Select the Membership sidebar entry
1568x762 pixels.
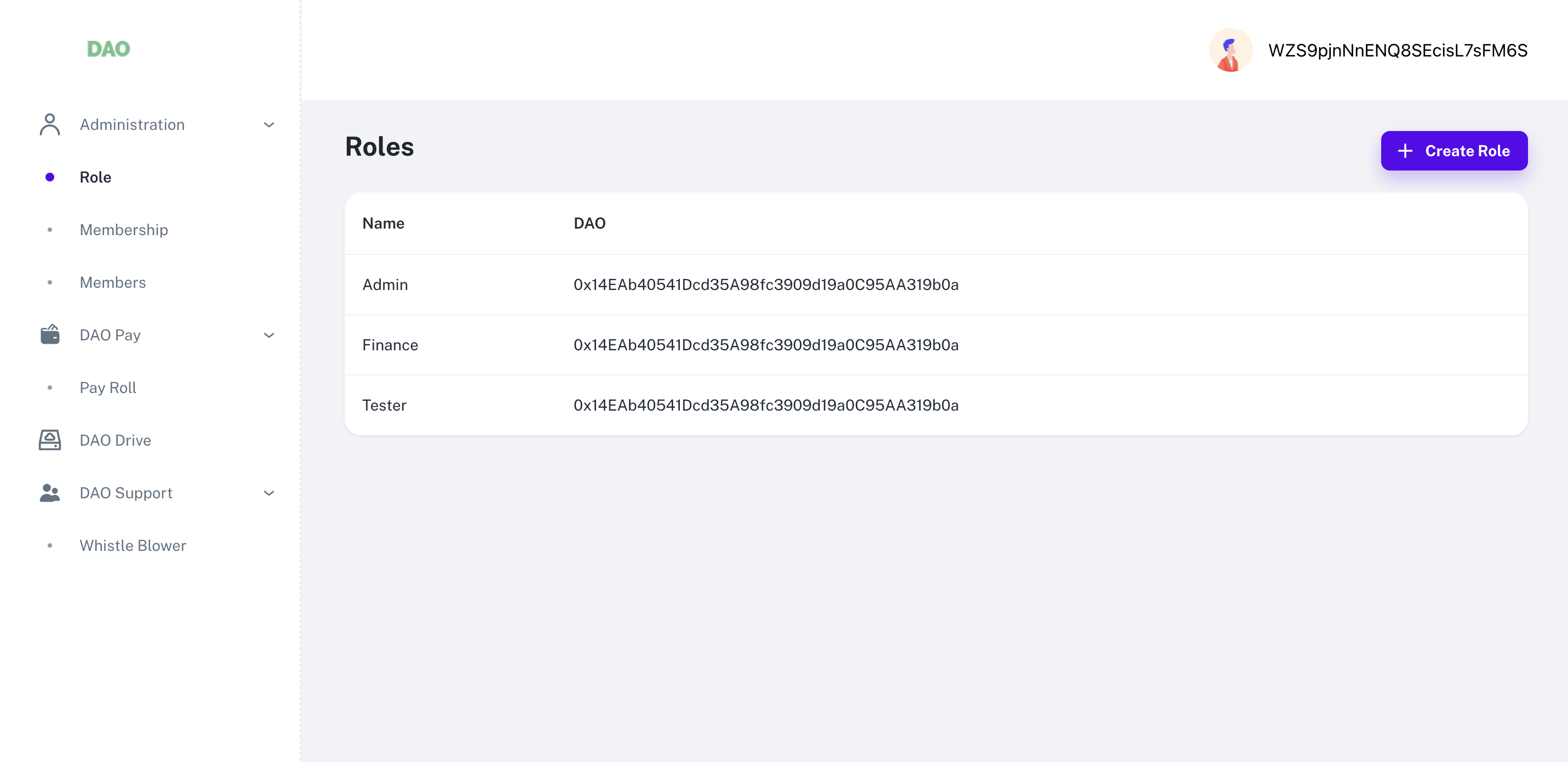124,230
